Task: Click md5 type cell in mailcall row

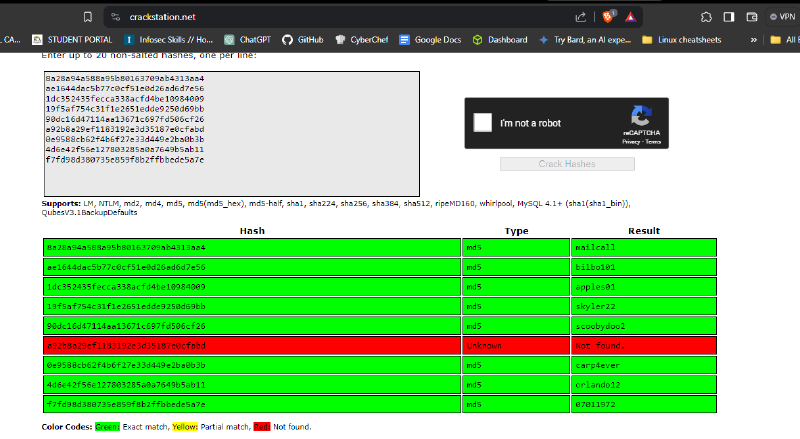Action: 516,248
